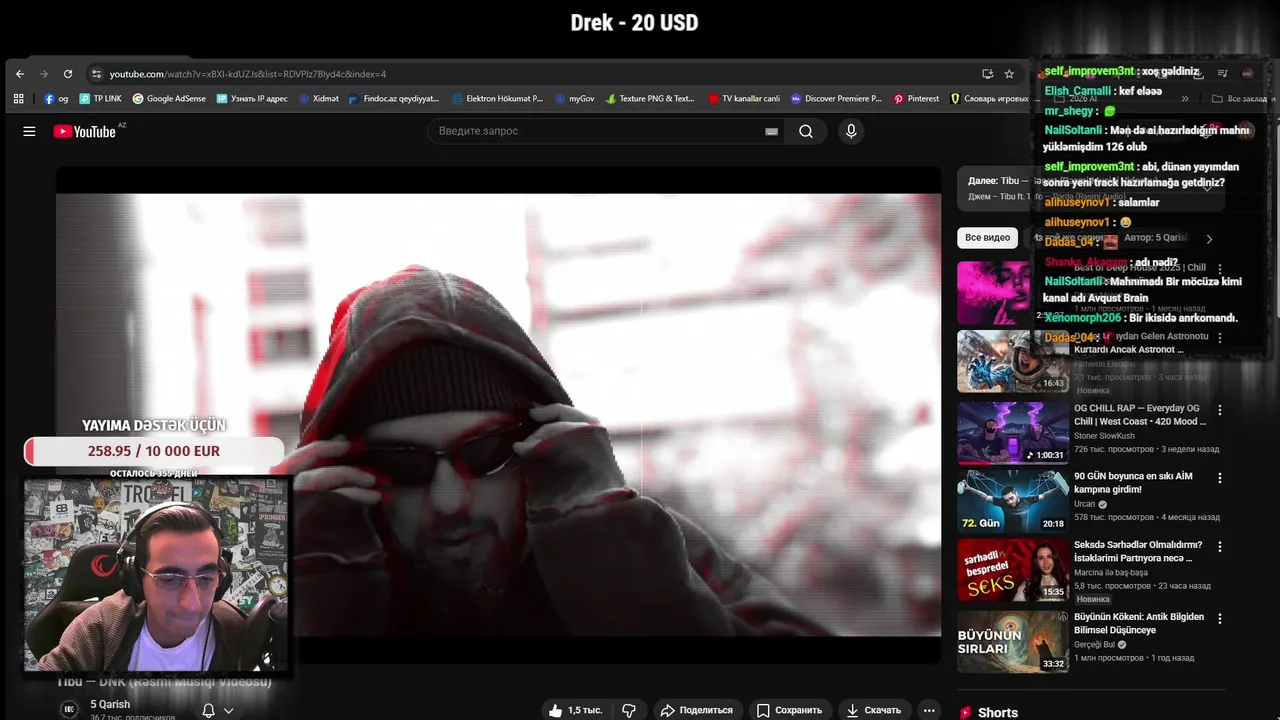Start voice search with the microphone icon

click(x=851, y=131)
